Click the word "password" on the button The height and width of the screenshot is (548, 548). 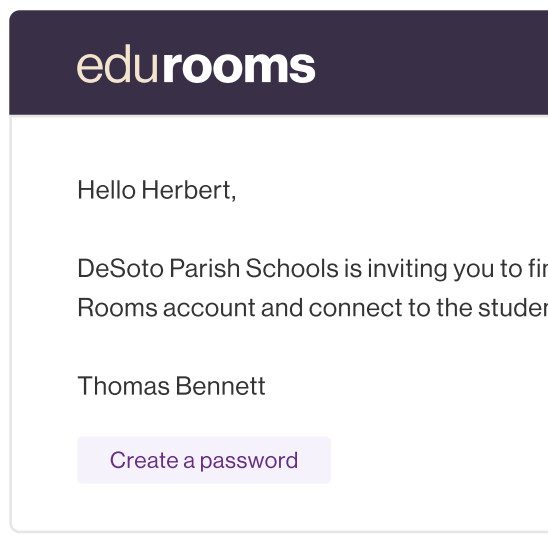[x=249, y=461]
